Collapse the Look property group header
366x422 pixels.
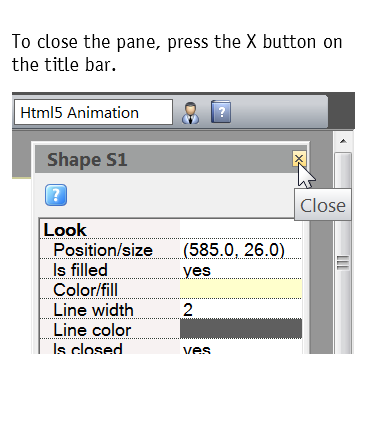click(x=65, y=230)
